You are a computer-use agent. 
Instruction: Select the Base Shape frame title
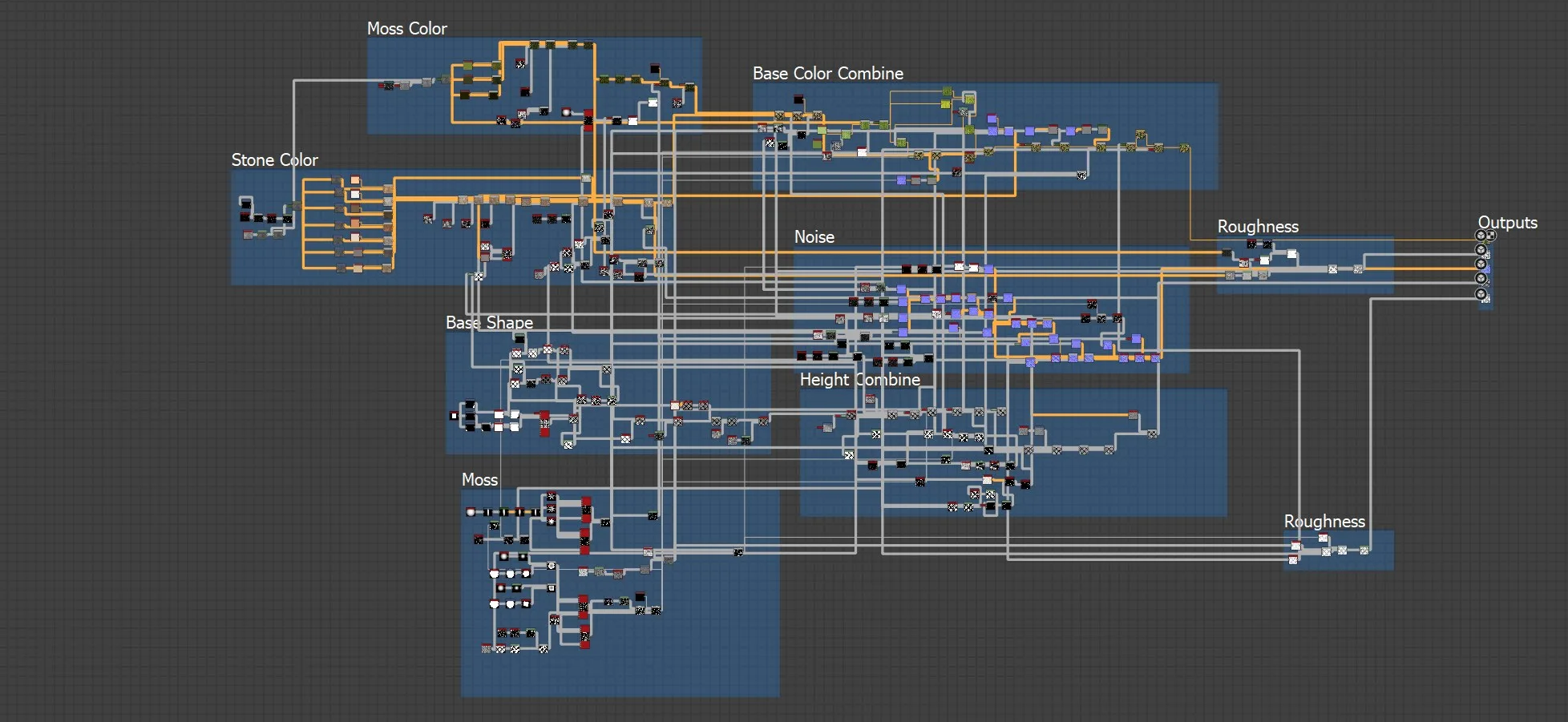(x=489, y=322)
